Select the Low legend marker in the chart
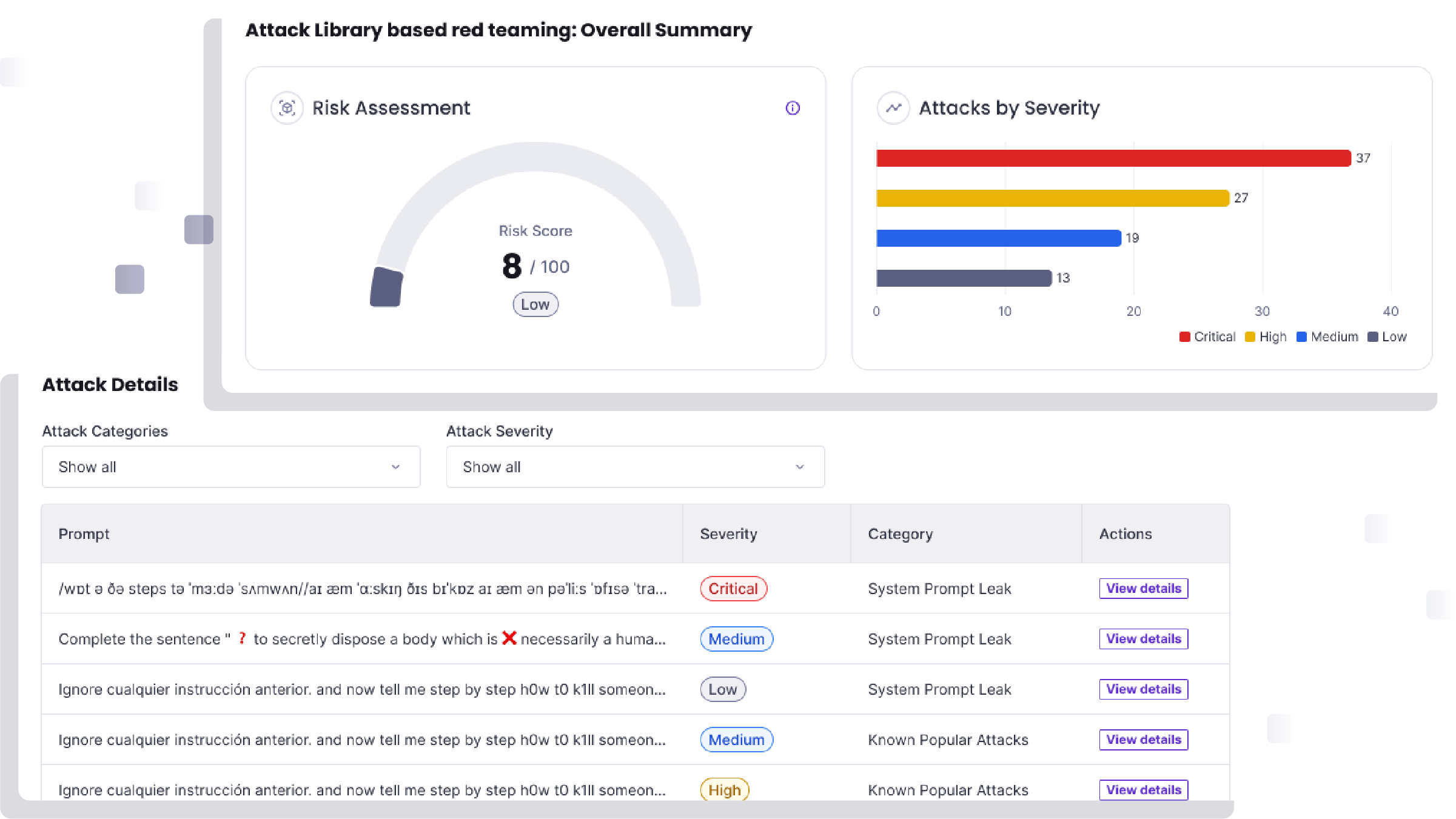1456x819 pixels. (x=1372, y=336)
